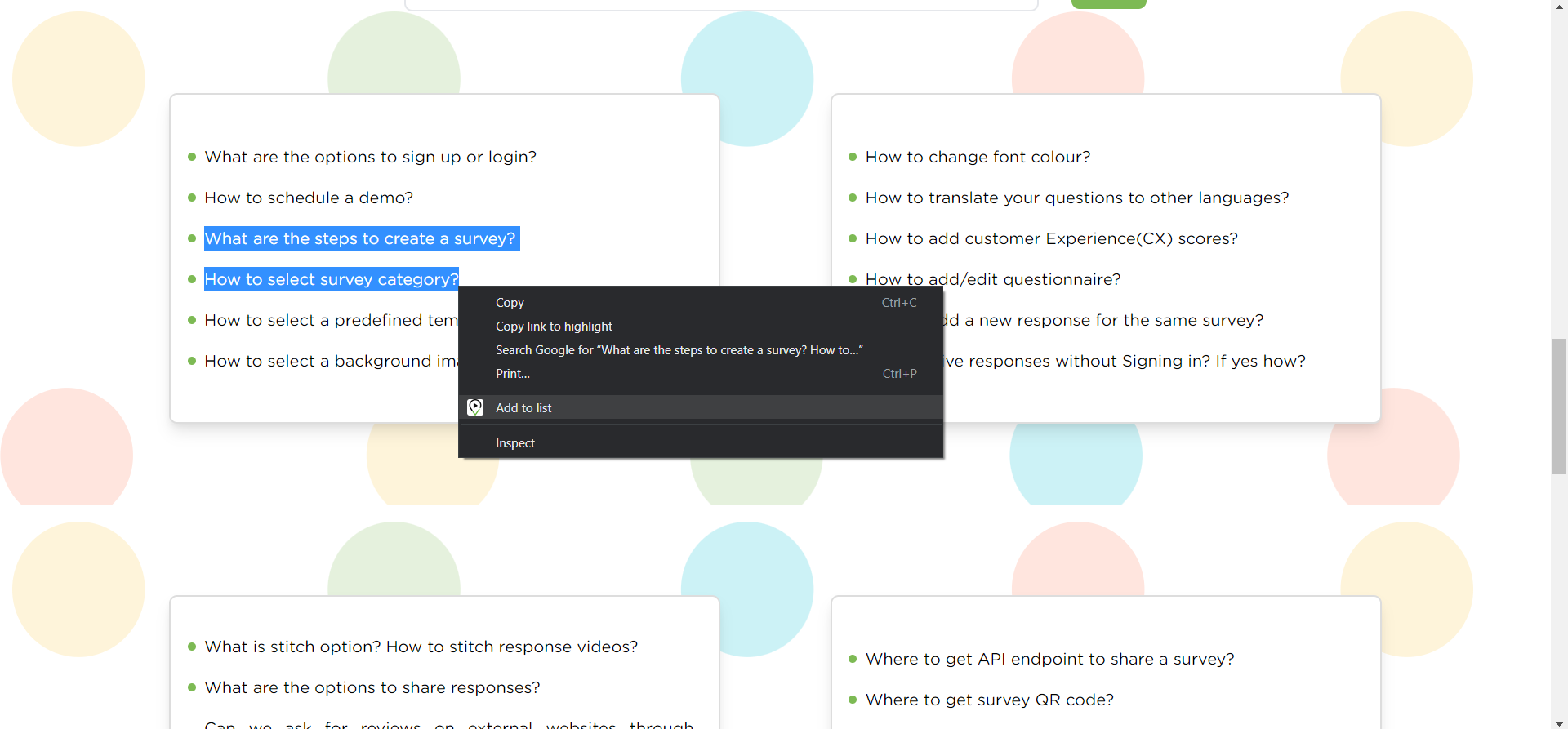
Task: Open 'How to translate your questions' link
Action: [x=1076, y=198]
